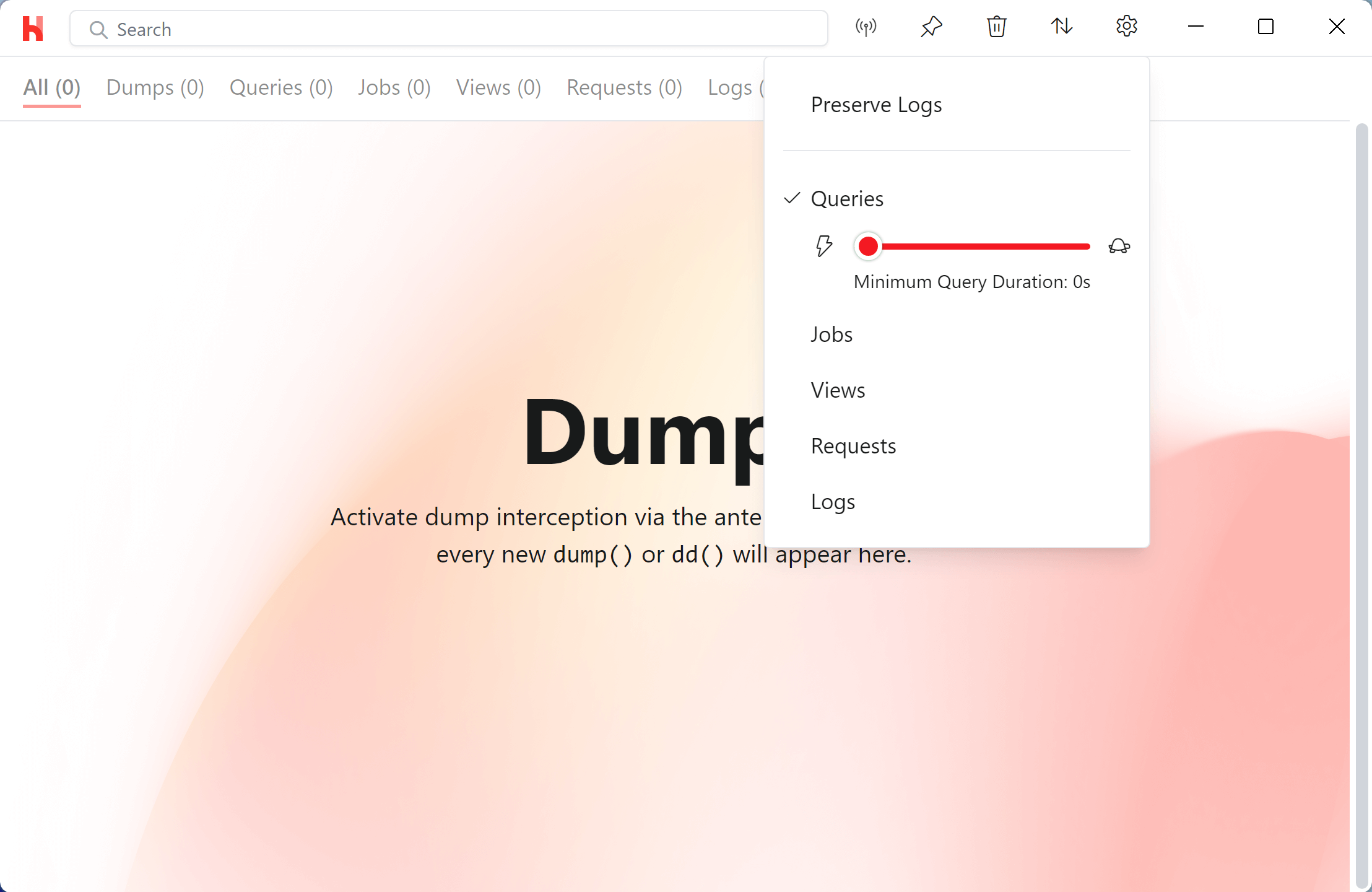Screen dimensions: 1372x892
Task: Click the live listening antenna icon
Action: 865,27
